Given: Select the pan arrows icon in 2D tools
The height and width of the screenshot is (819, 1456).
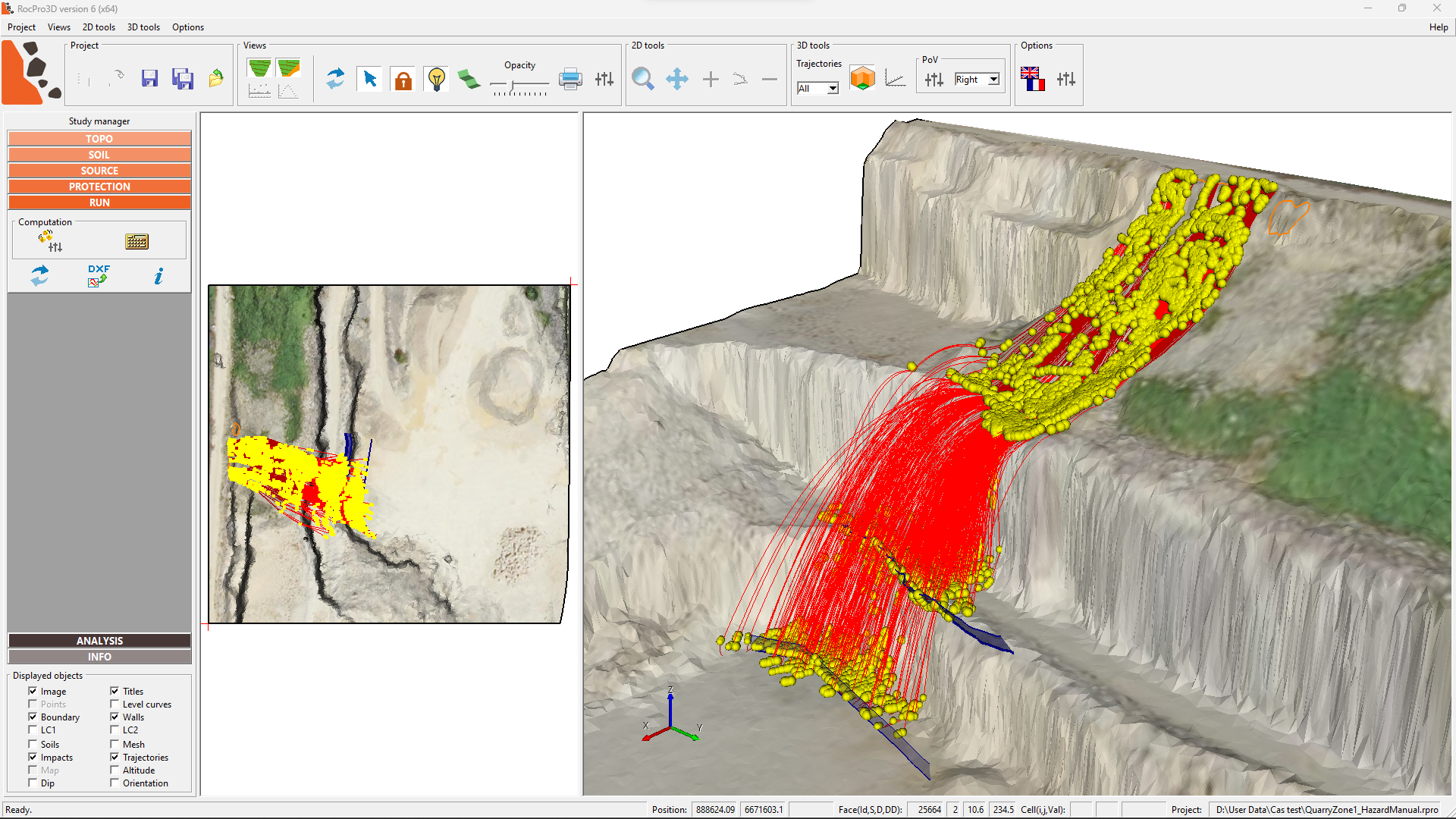Looking at the screenshot, I should tap(676, 79).
